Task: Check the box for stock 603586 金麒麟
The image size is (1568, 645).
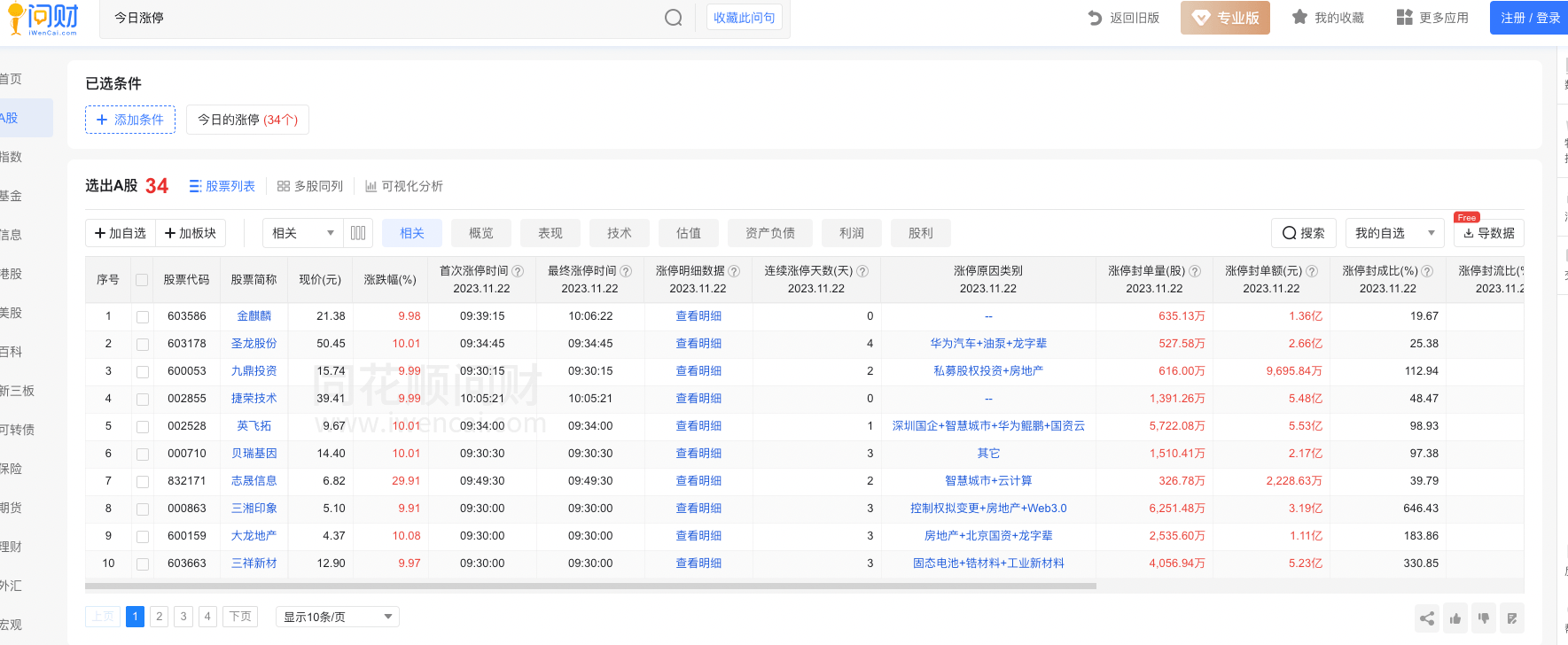Action: pos(142,316)
